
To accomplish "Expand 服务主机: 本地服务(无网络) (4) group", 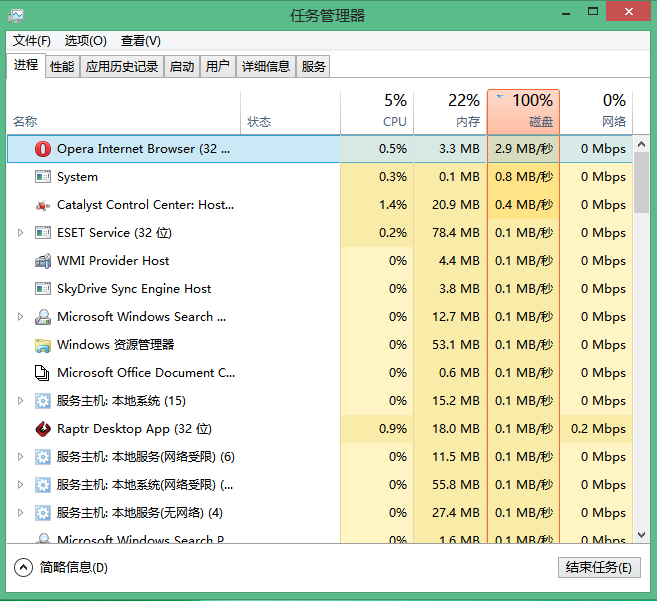I will (20, 513).
